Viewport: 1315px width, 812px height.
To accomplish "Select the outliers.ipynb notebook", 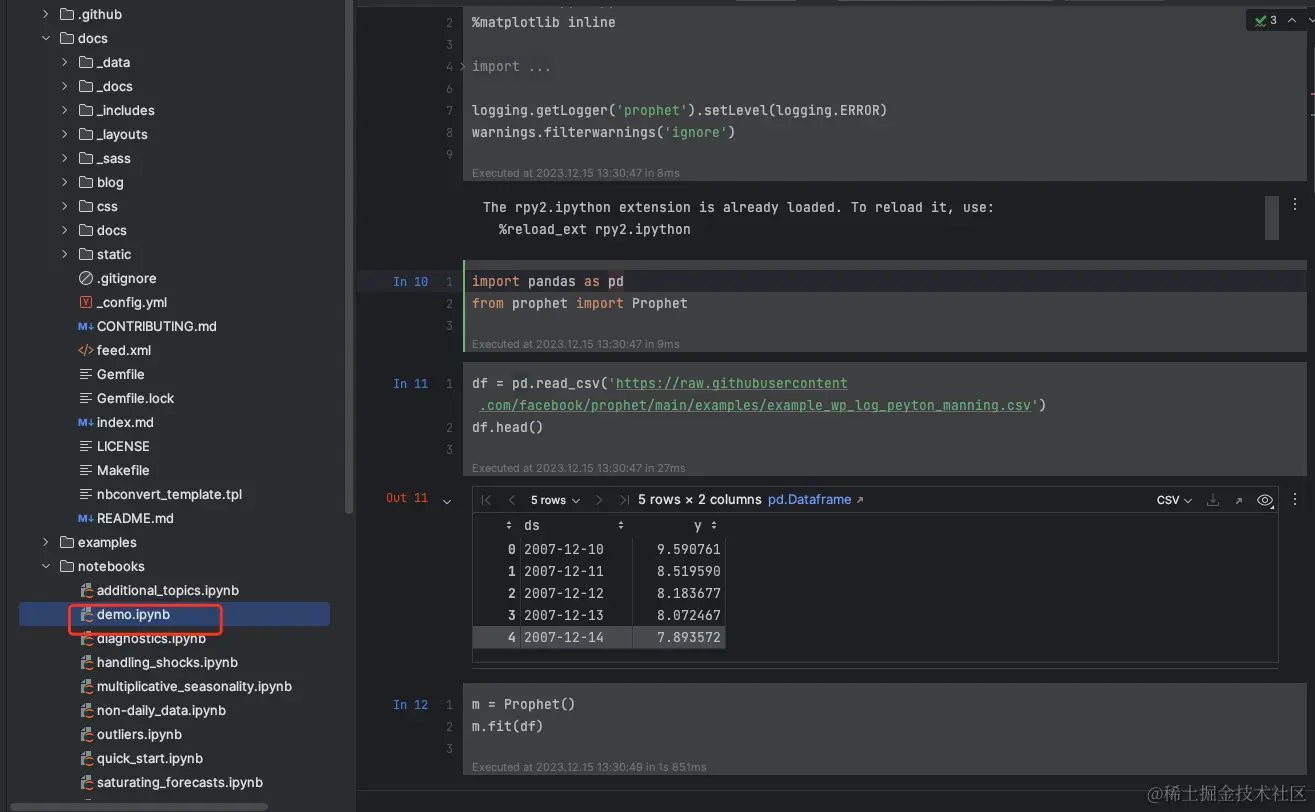I will pos(139,734).
